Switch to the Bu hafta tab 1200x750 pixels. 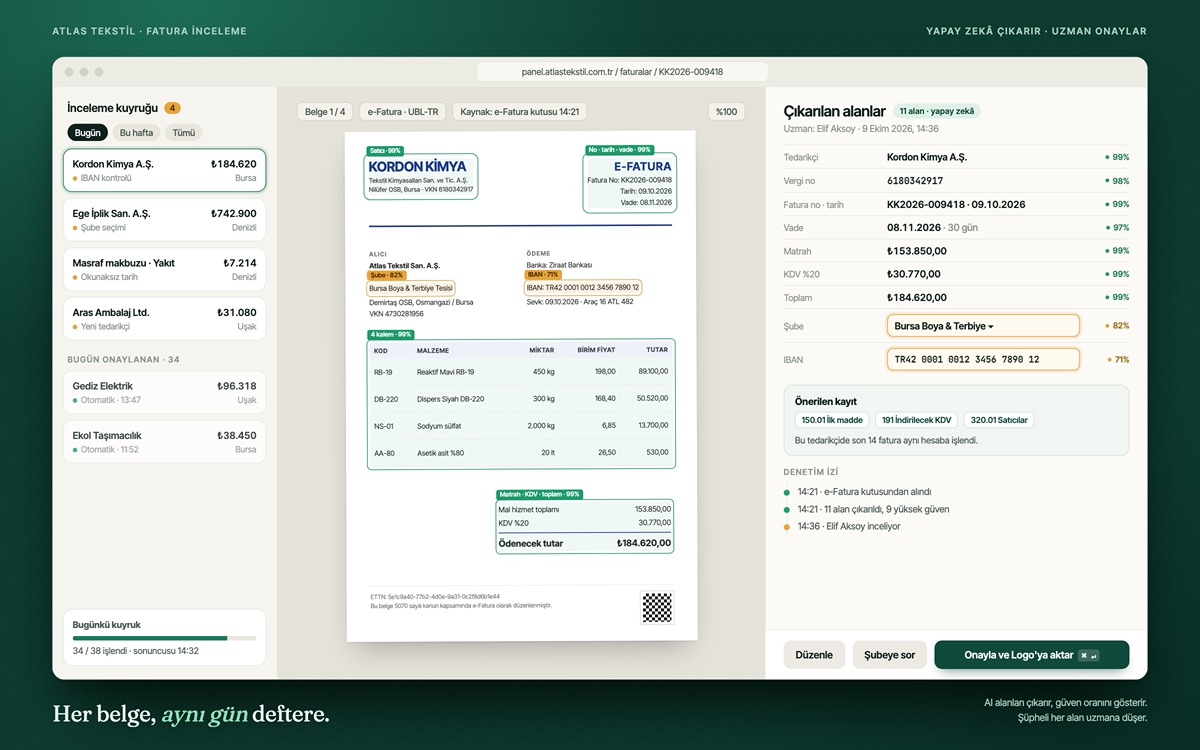click(x=136, y=132)
